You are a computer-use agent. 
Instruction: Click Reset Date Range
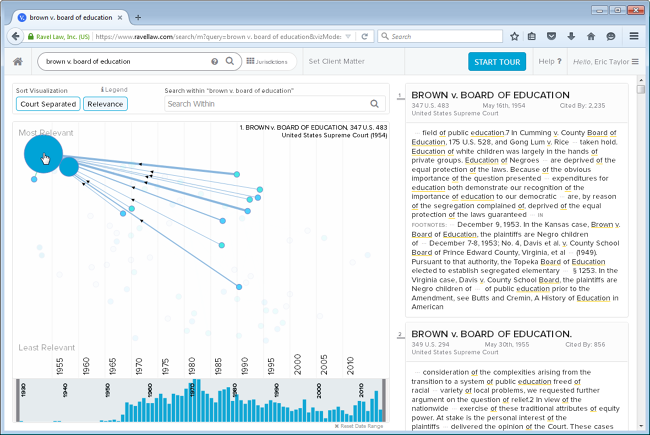click(359, 426)
